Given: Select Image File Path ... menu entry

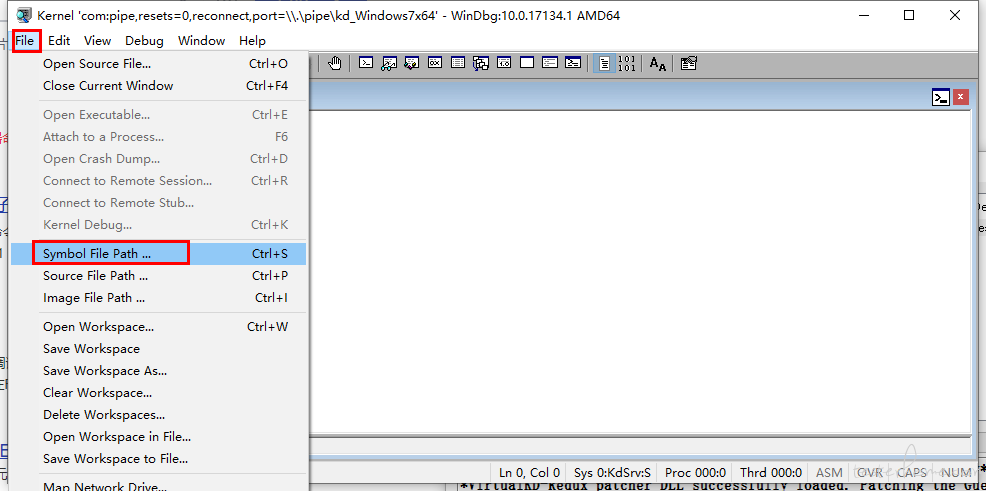Looking at the screenshot, I should (x=158, y=297).
